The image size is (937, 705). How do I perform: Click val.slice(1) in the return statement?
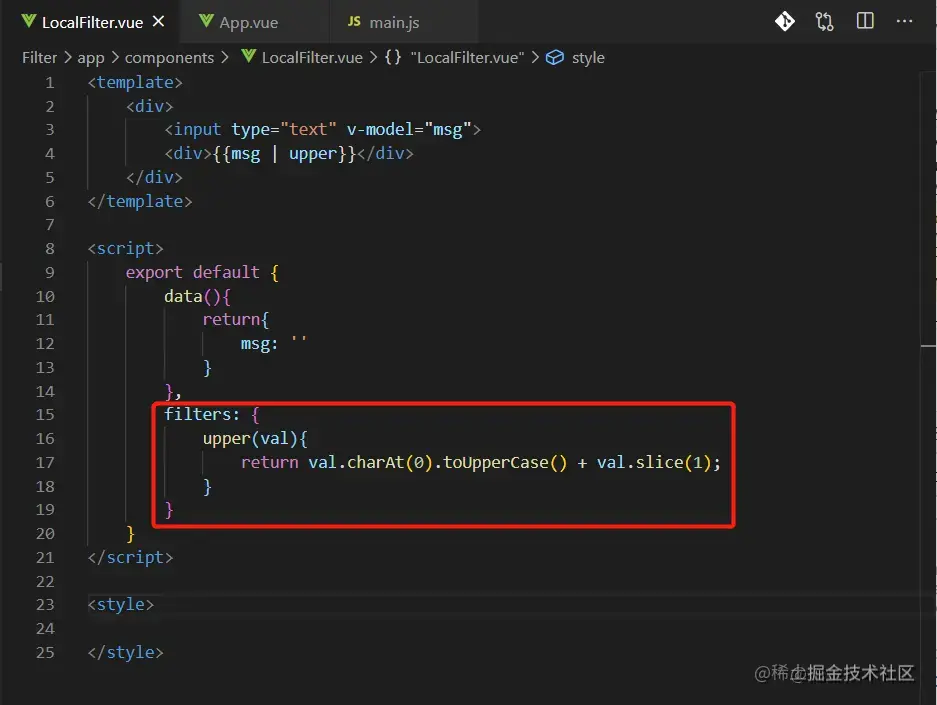(x=654, y=462)
